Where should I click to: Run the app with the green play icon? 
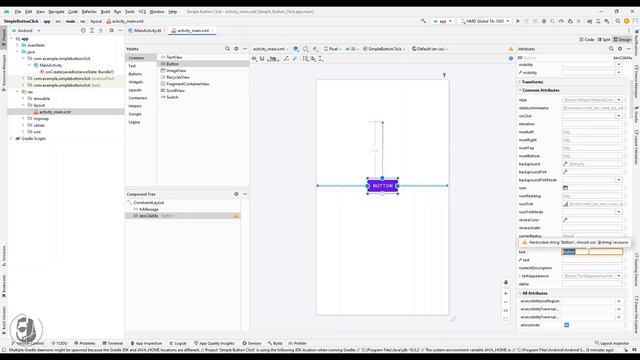tap(518, 21)
